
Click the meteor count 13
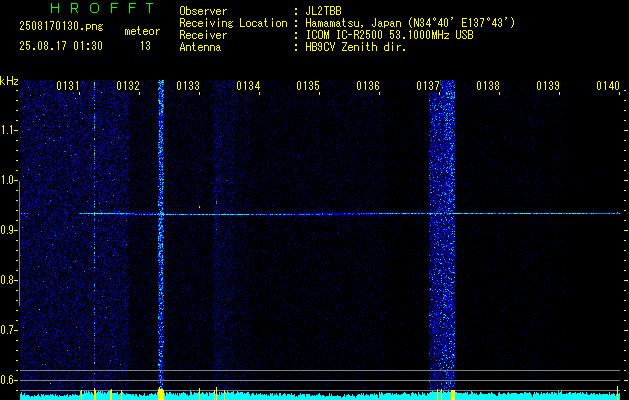[x=145, y=46]
